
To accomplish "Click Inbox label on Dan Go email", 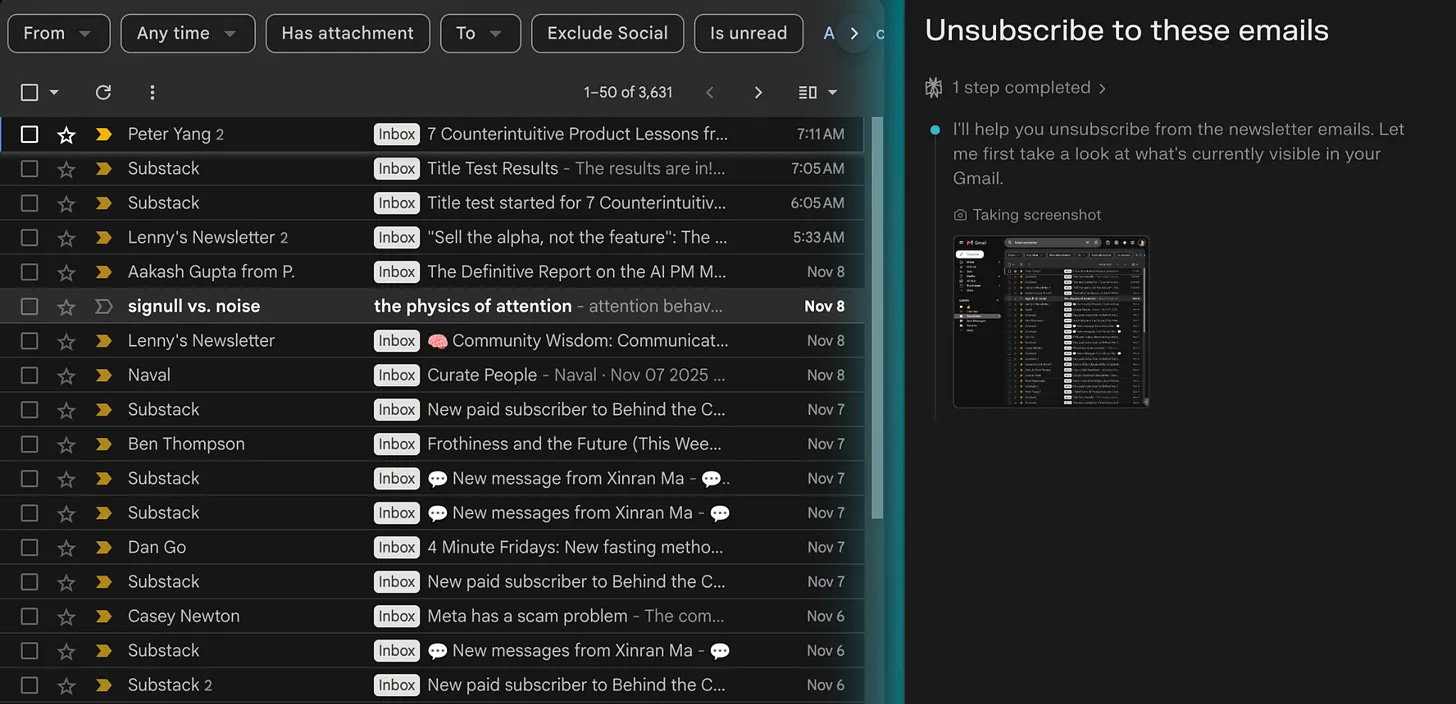I will click(x=397, y=547).
